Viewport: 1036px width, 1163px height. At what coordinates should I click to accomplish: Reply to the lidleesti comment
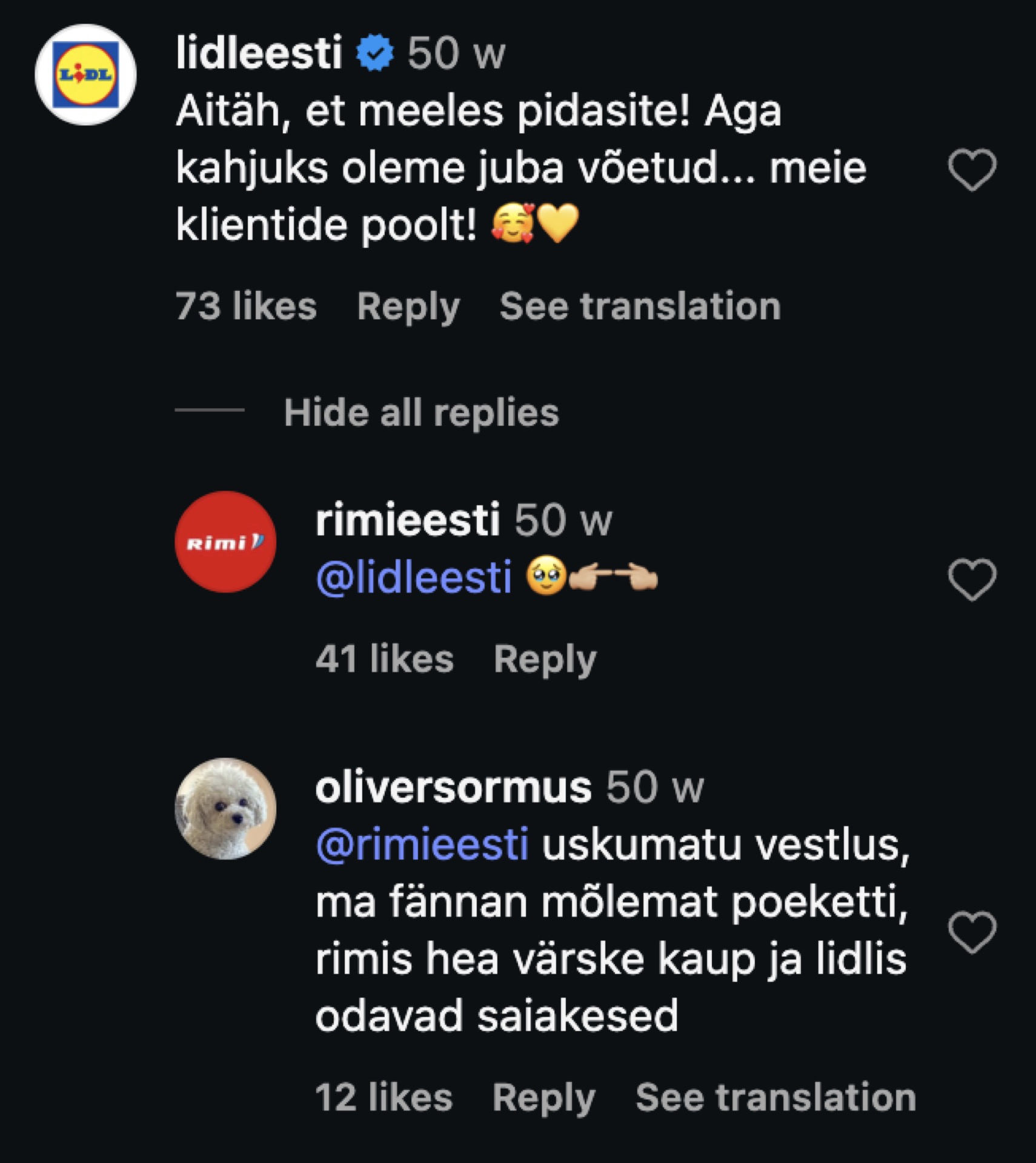click(408, 306)
